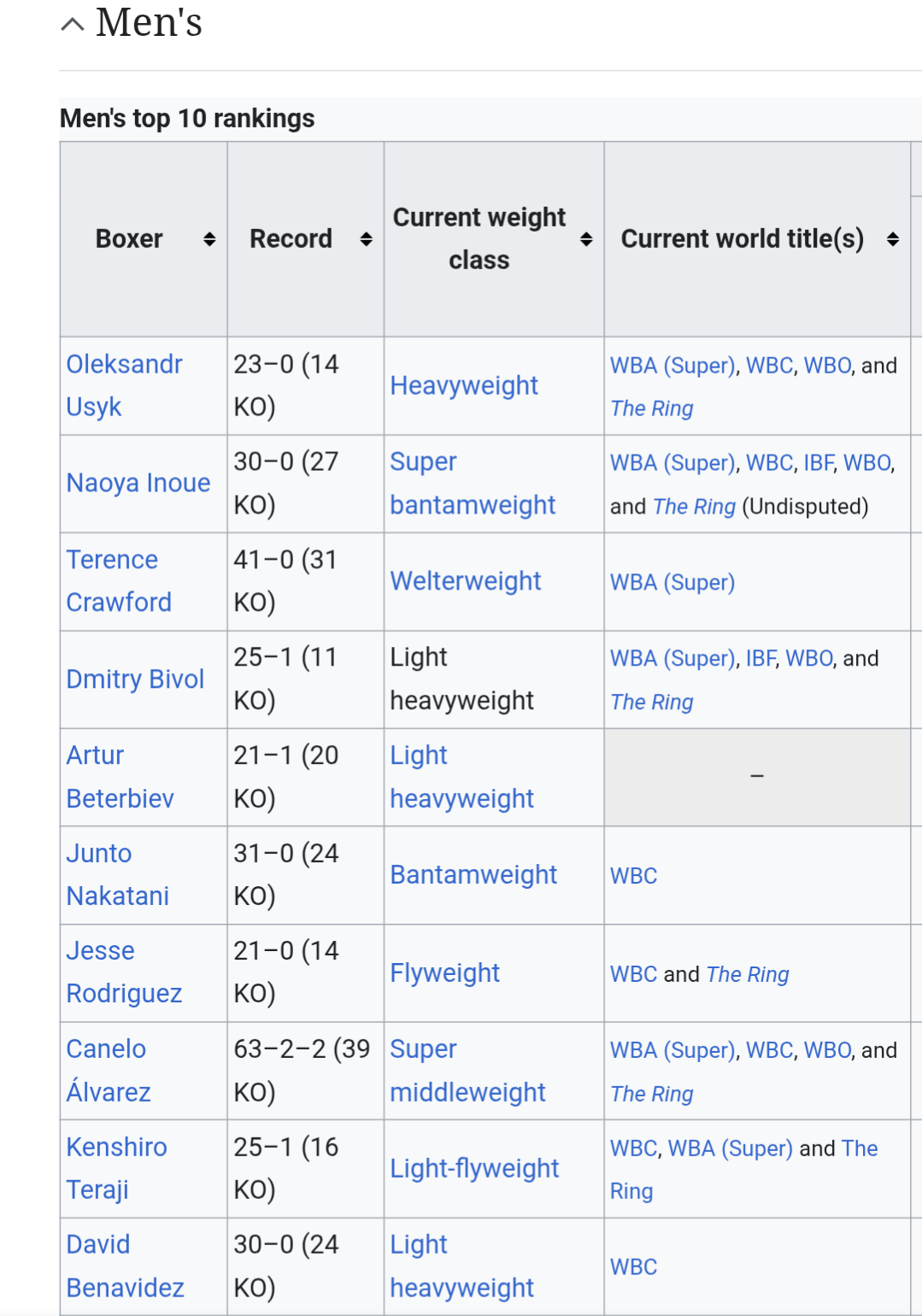Click the Men's section heading
922x1316 pixels.
(x=150, y=22)
